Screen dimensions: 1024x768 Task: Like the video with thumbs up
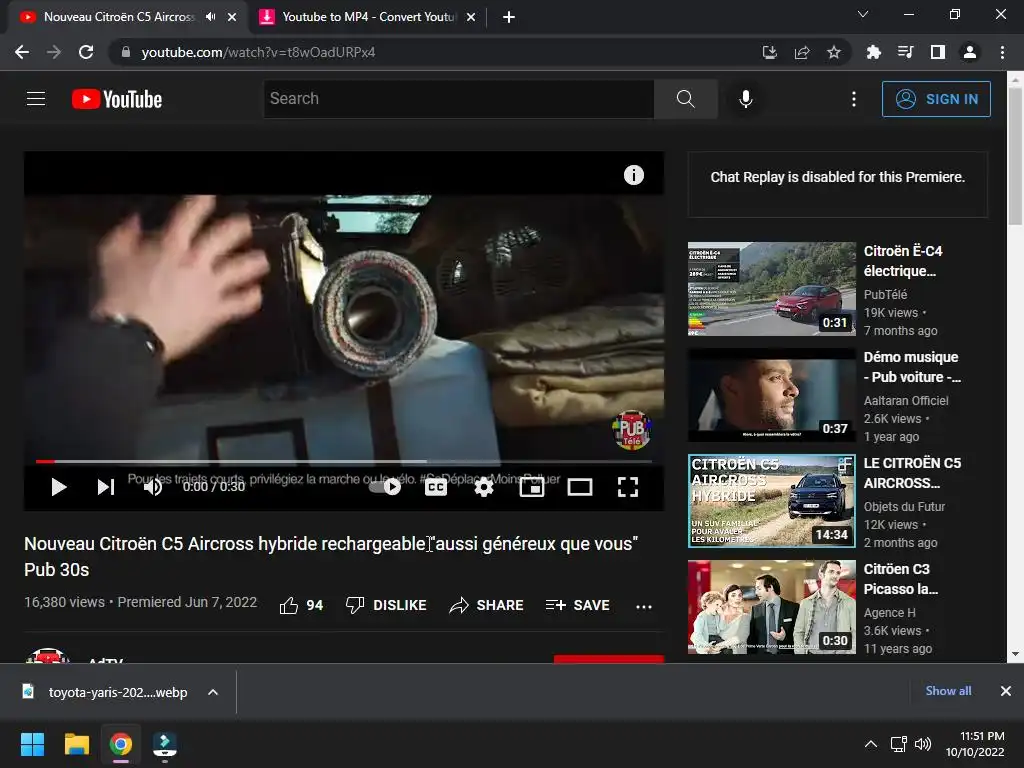301,605
